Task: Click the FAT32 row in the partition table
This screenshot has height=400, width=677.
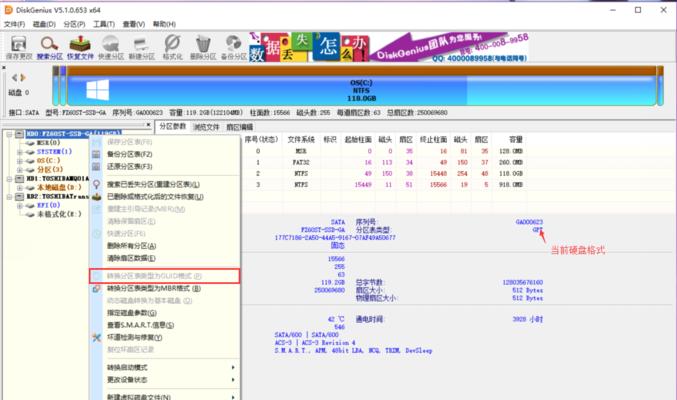Action: 383,162
